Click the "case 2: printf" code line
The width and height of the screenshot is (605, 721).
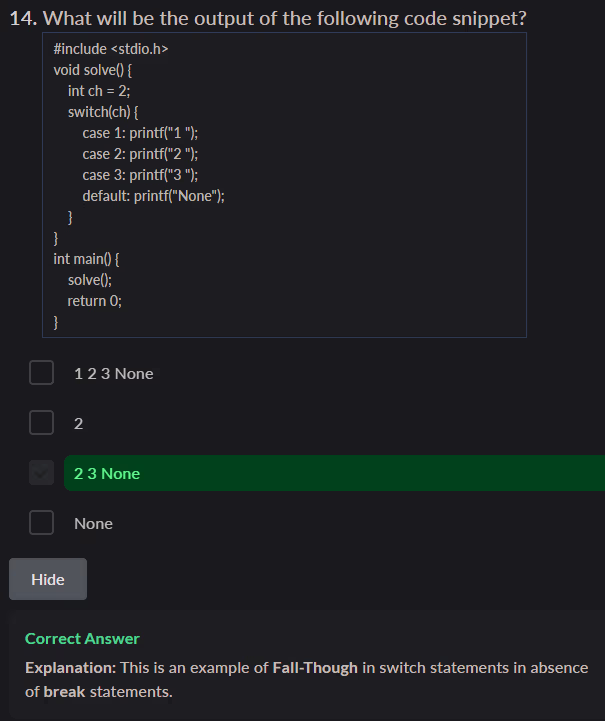coord(140,154)
